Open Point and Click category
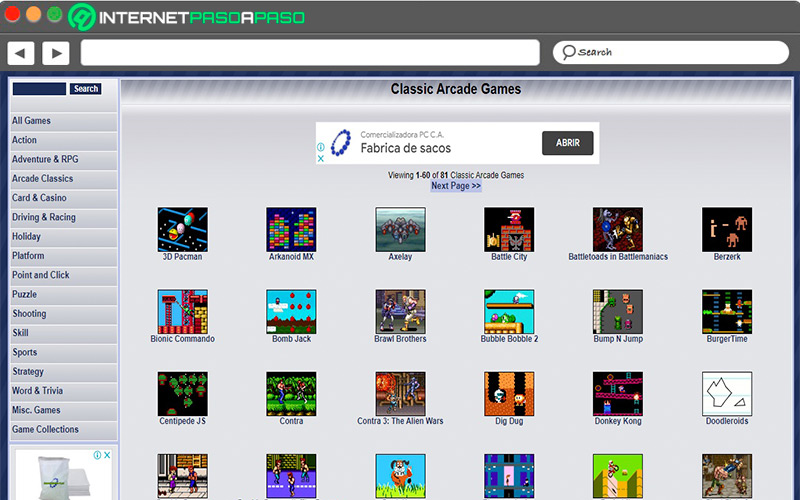800x500 pixels. [64, 275]
